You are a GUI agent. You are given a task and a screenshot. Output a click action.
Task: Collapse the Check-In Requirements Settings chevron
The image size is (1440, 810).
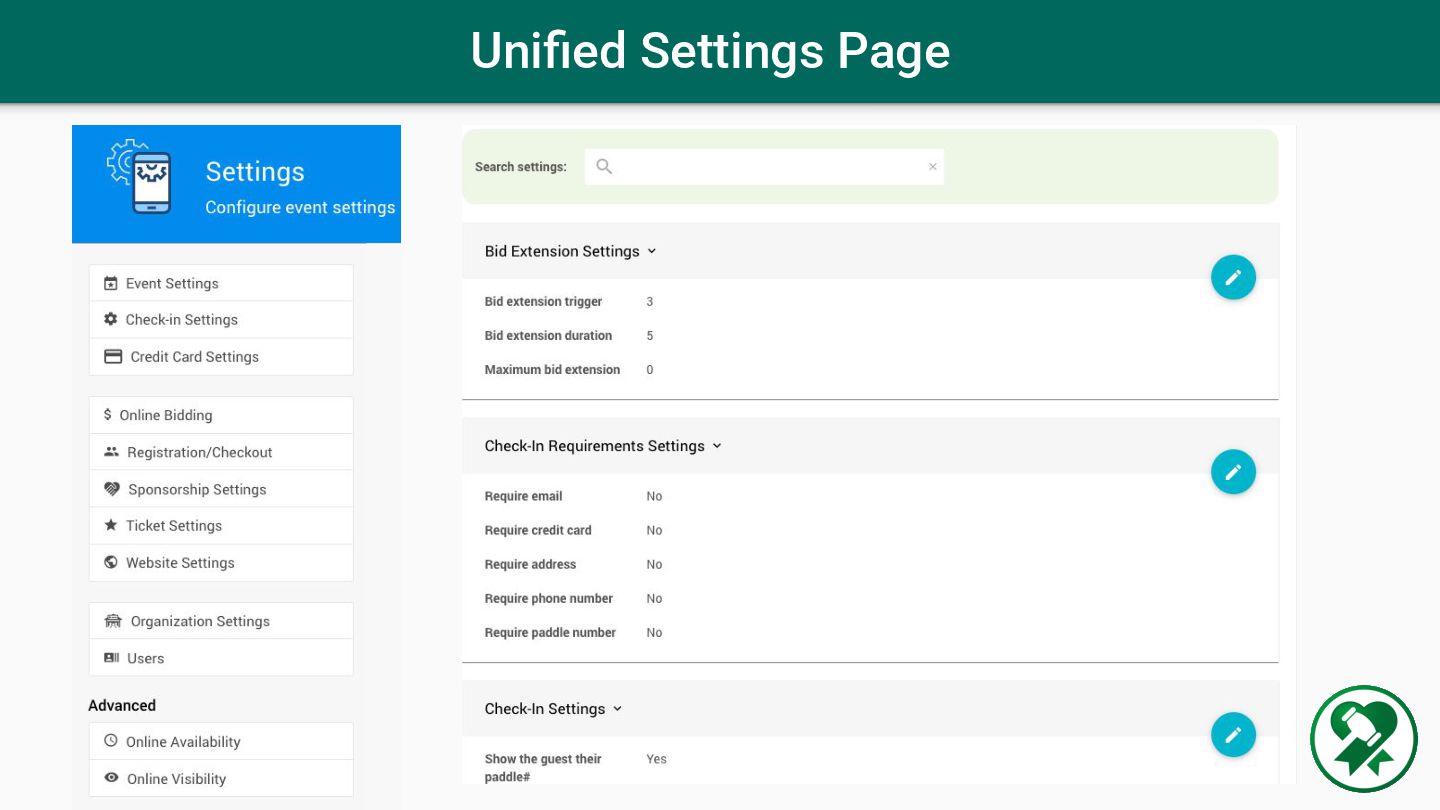click(717, 446)
